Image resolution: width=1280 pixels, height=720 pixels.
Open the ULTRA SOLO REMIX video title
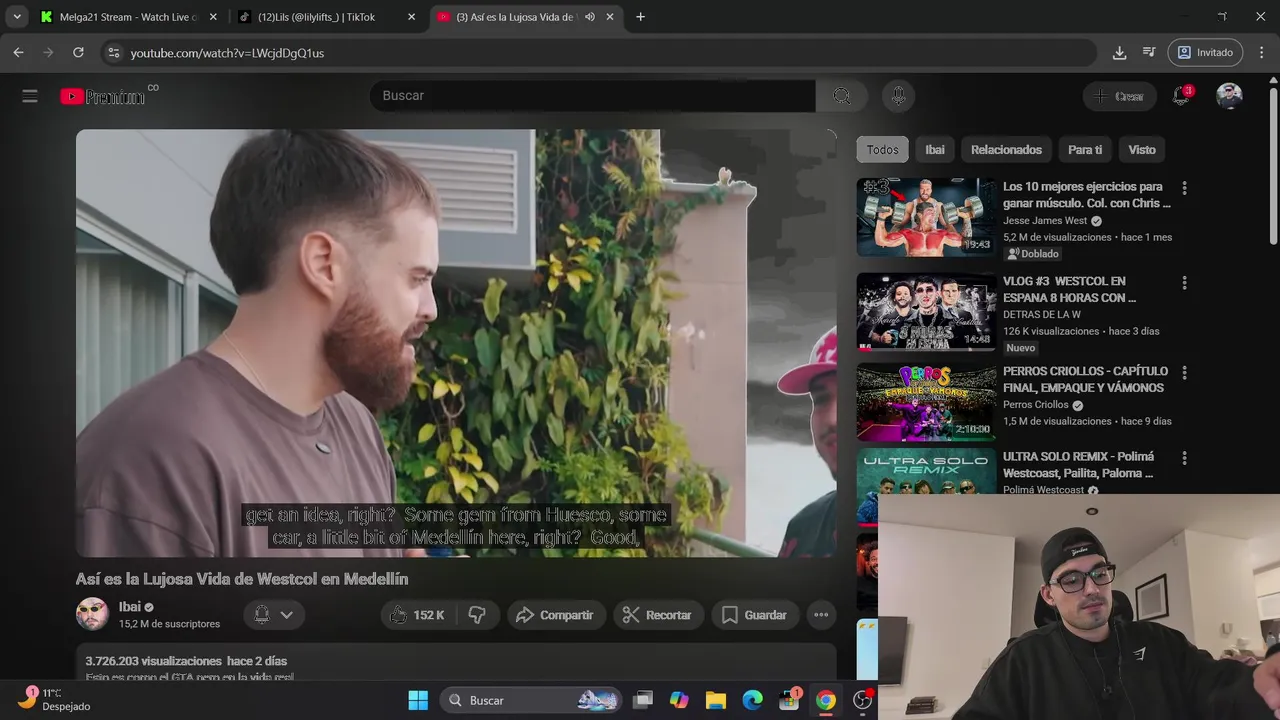click(x=1078, y=465)
